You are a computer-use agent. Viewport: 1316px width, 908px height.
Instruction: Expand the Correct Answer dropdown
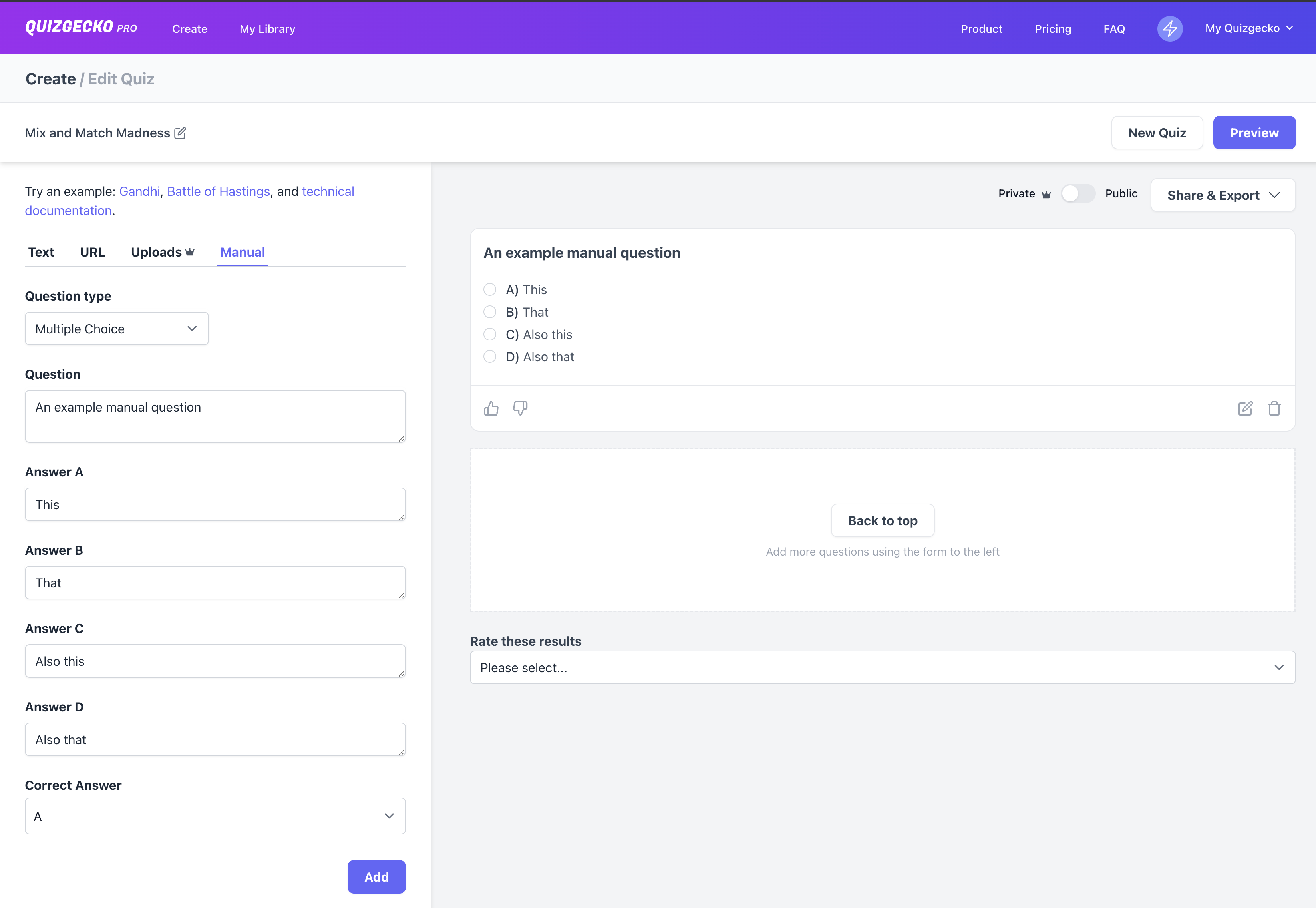click(x=215, y=815)
